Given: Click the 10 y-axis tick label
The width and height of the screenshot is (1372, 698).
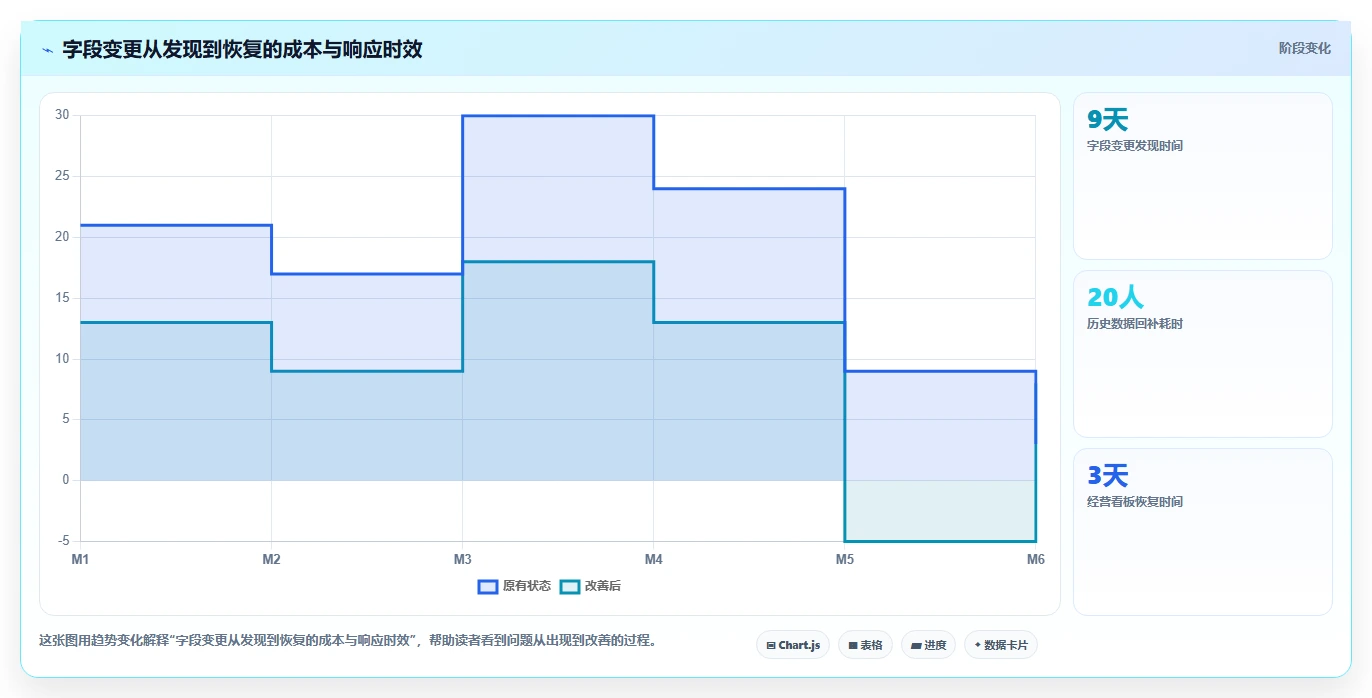Looking at the screenshot, I should tap(62, 359).
